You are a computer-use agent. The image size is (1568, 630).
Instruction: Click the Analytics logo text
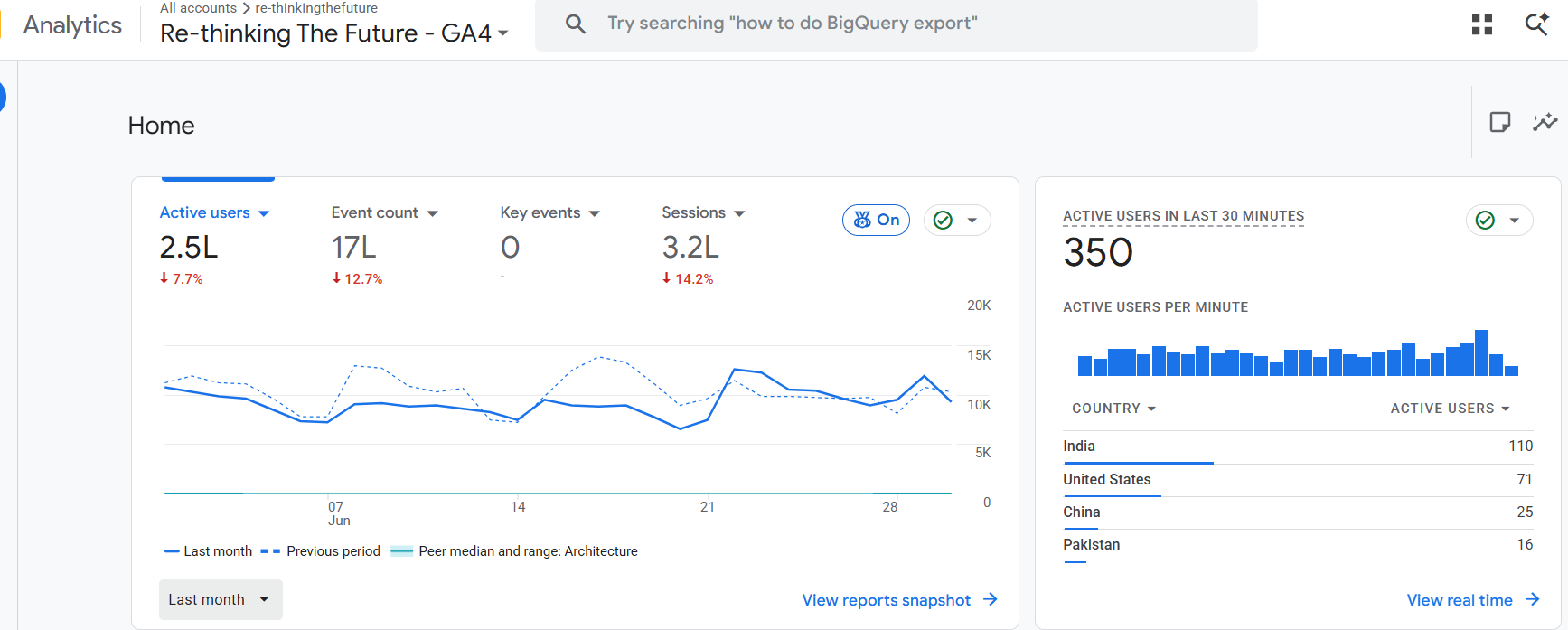[72, 25]
